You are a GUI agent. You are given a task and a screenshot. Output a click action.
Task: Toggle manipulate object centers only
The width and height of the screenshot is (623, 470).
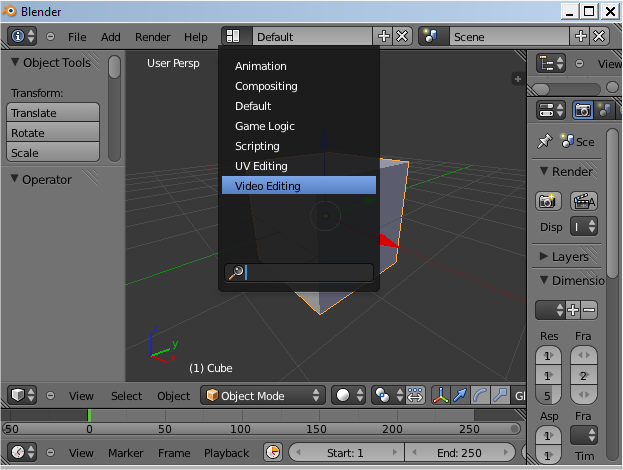coord(415,395)
